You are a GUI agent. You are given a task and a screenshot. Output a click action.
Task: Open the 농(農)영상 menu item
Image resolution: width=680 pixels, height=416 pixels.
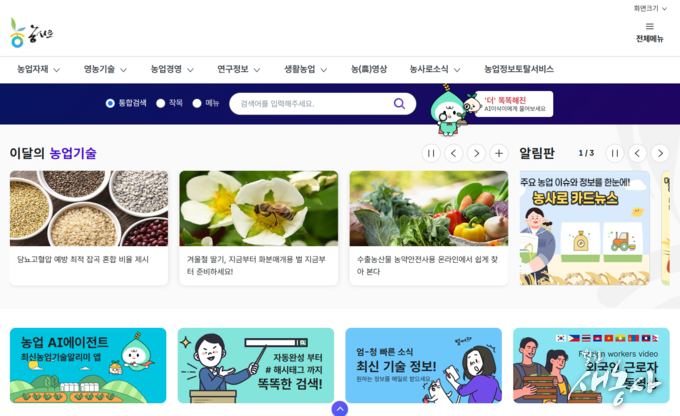pyautogui.click(x=369, y=69)
